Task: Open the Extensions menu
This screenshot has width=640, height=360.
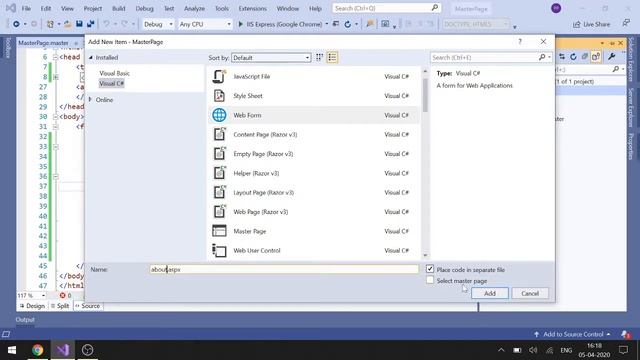Action: (x=252, y=8)
